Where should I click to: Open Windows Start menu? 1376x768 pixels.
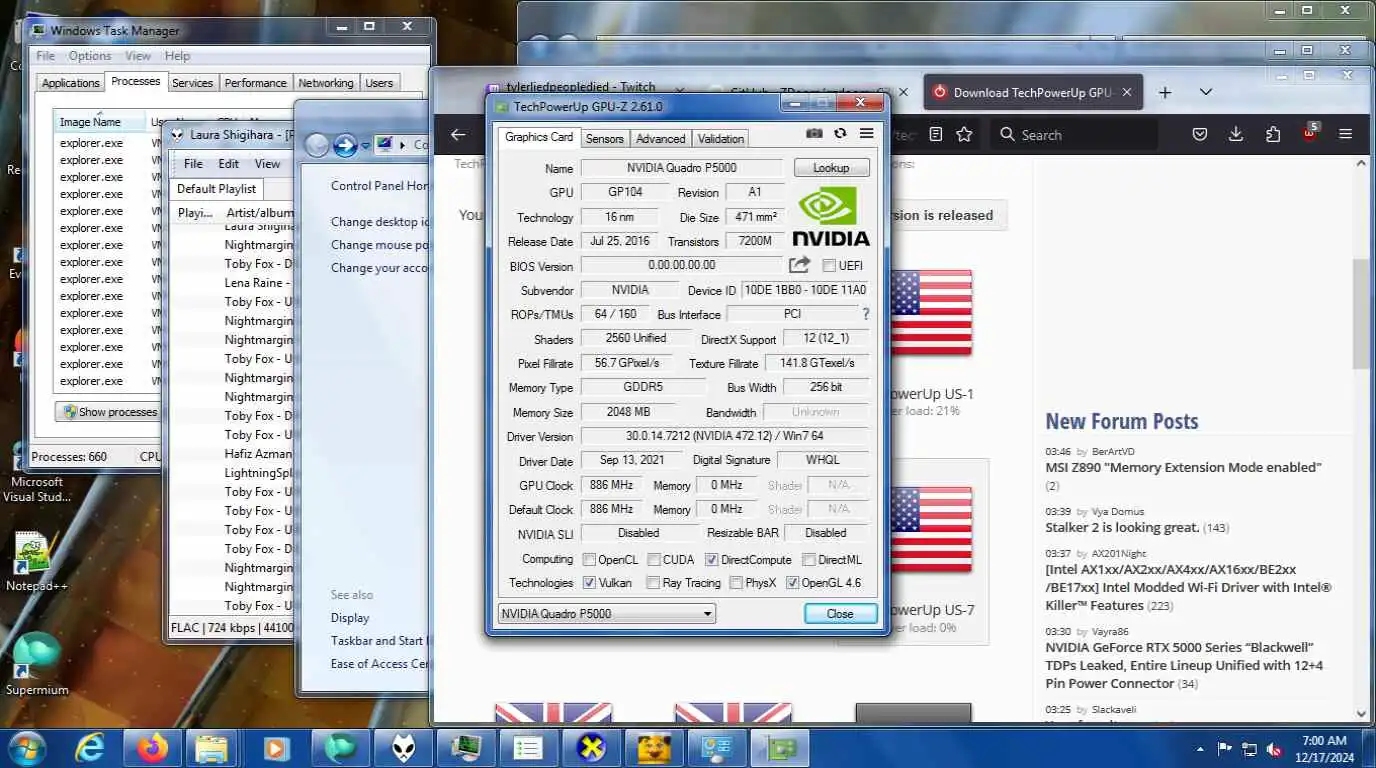pyautogui.click(x=25, y=748)
